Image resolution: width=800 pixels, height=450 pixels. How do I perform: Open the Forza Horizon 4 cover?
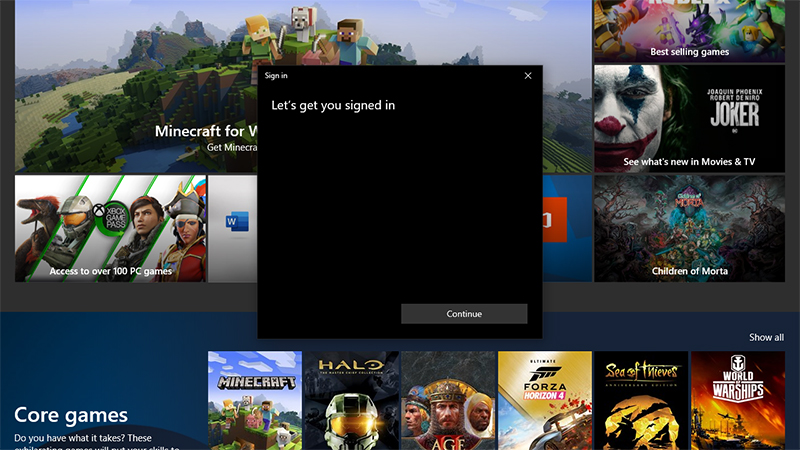(x=545, y=401)
